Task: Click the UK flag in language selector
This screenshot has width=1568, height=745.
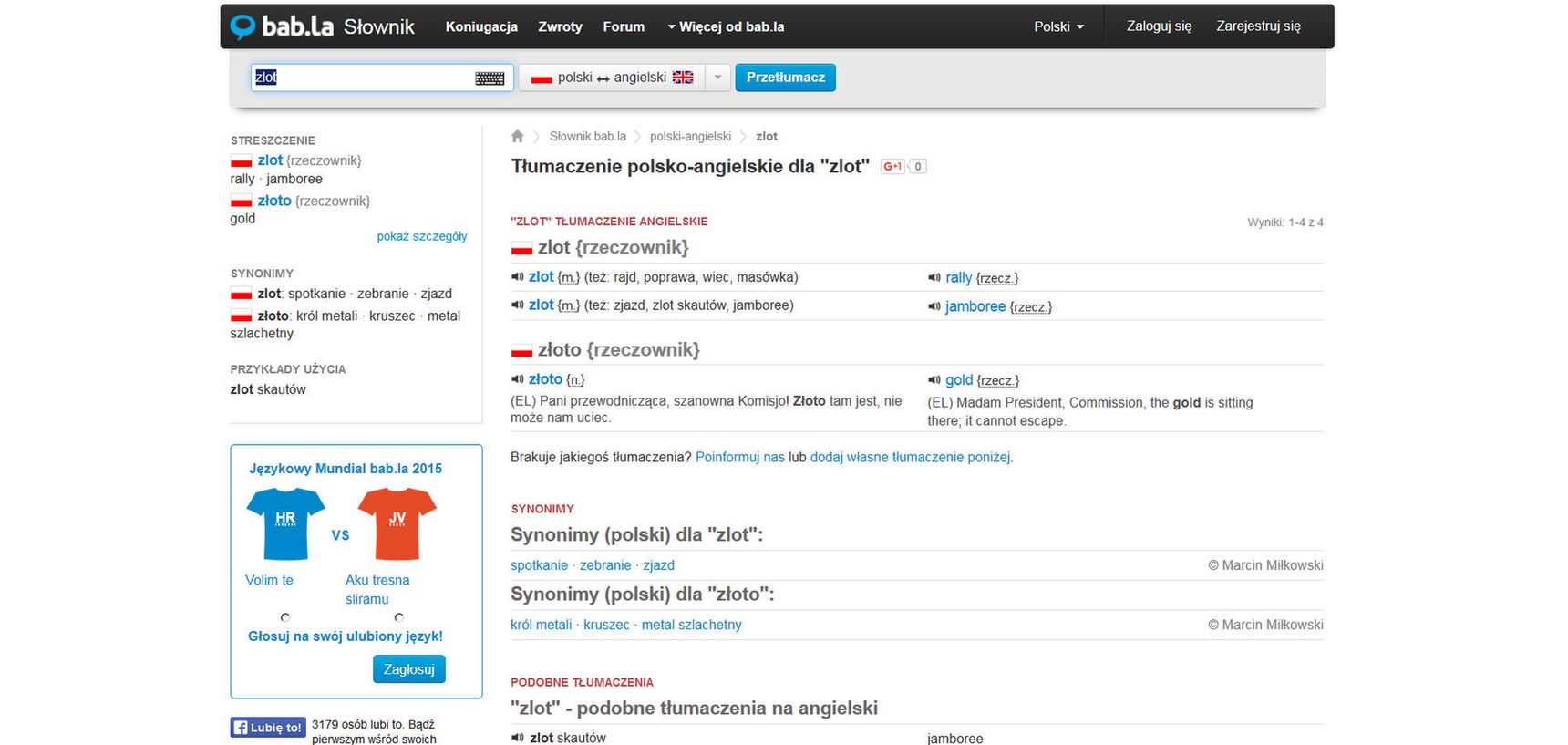Action: [683, 78]
